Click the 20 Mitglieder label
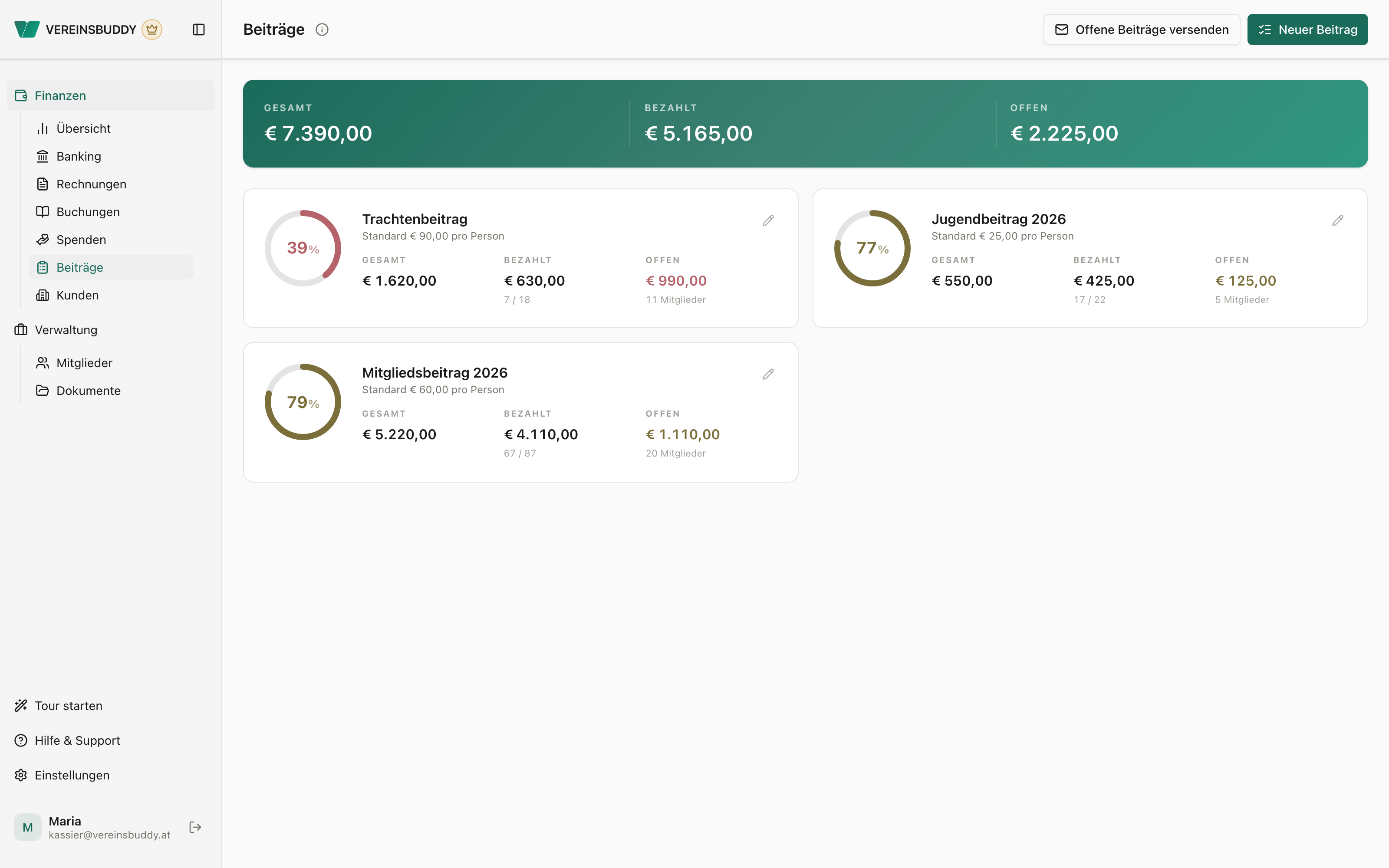1389x868 pixels. 675,454
